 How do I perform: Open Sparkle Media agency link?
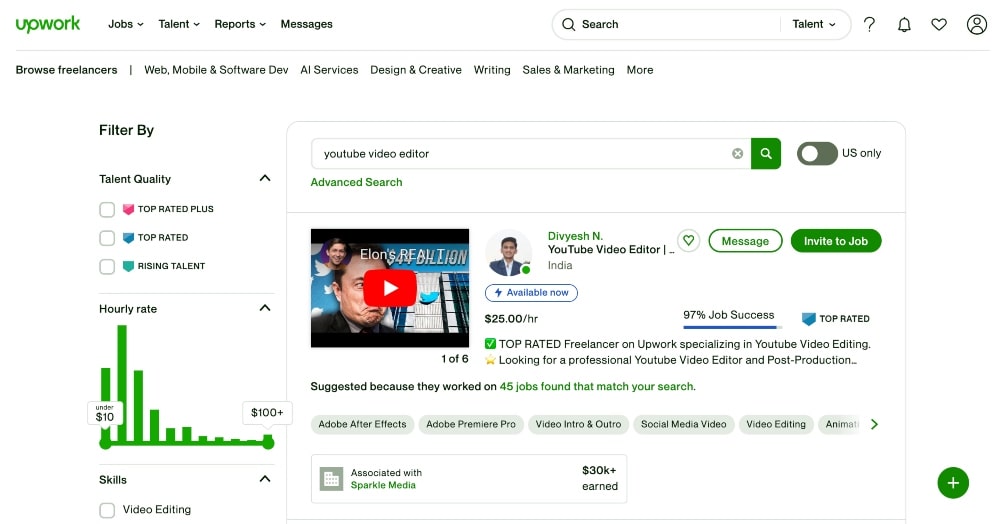click(x=383, y=485)
